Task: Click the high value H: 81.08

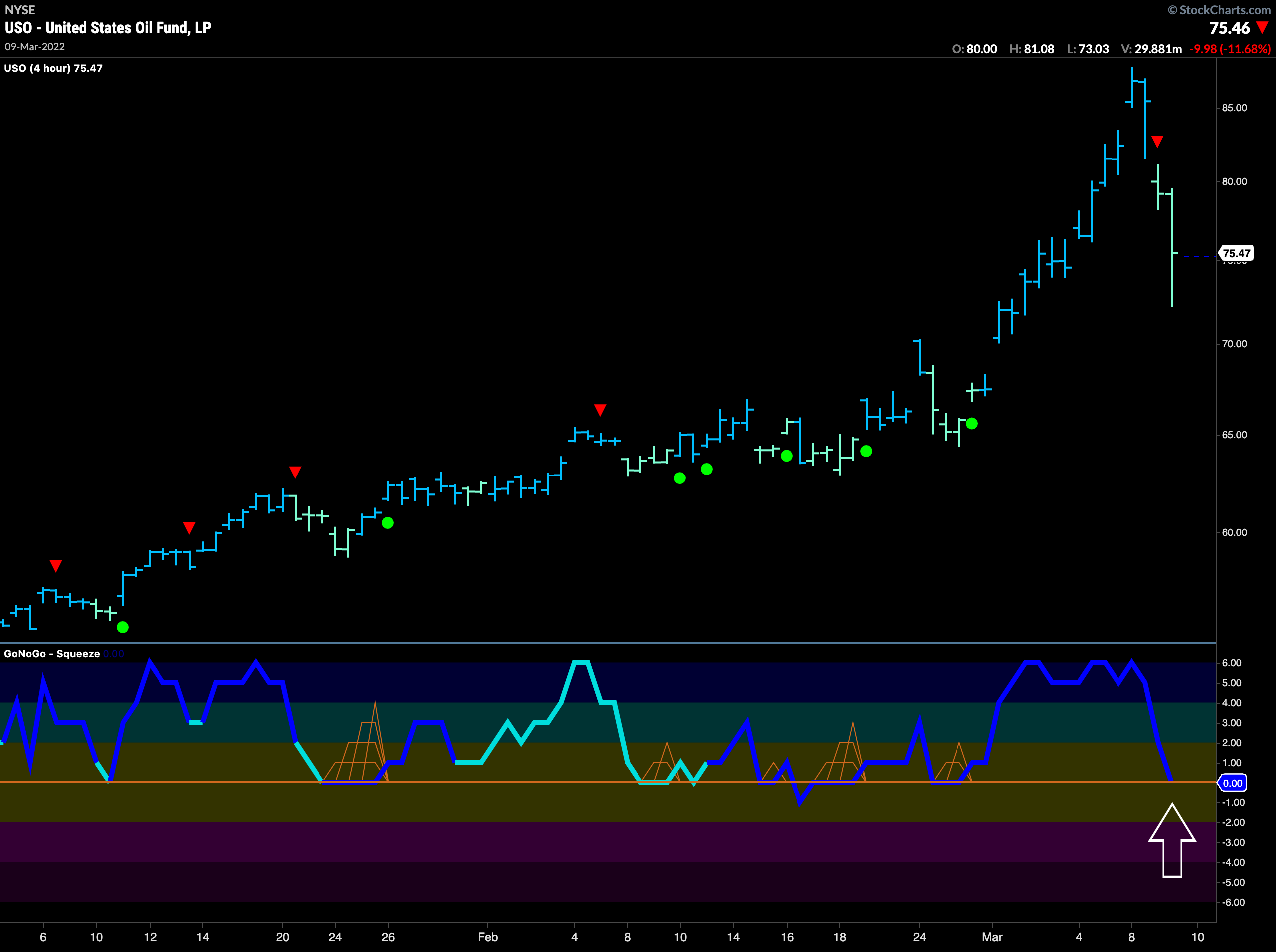Action: pos(1032,49)
